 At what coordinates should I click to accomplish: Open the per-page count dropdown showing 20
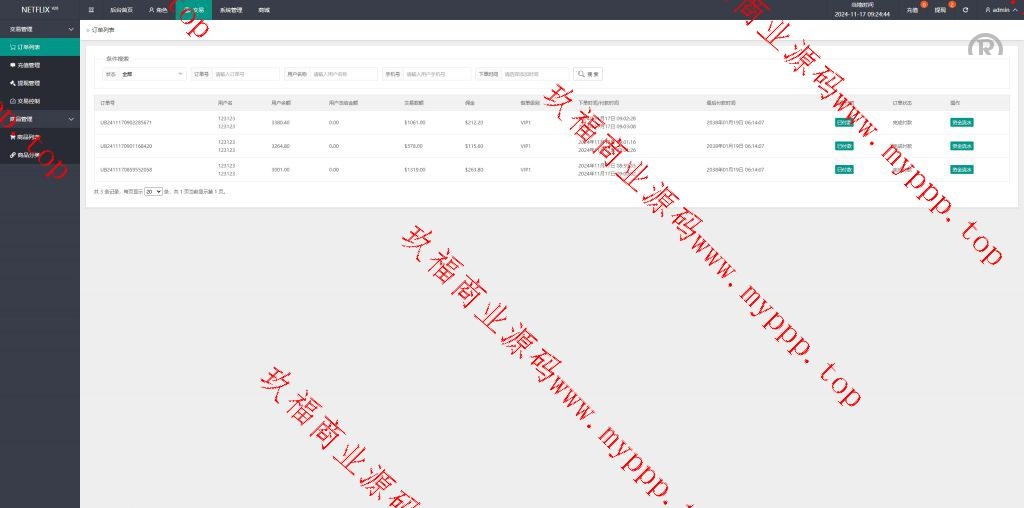[x=153, y=190]
